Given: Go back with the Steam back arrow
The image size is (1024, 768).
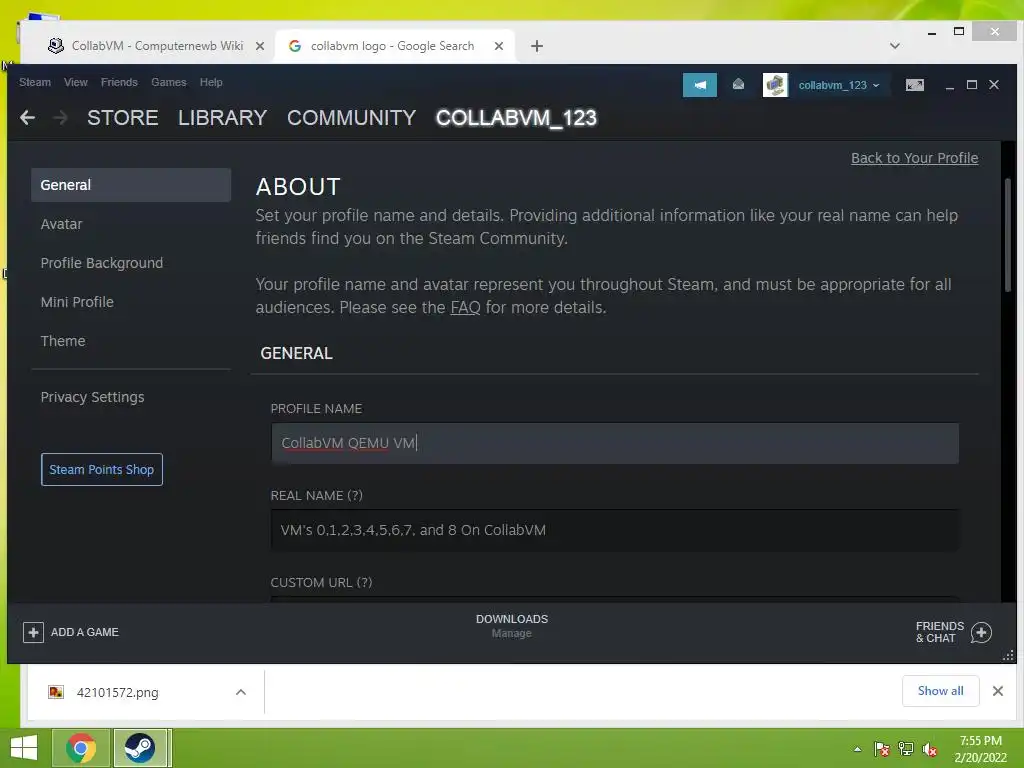Looking at the screenshot, I should (x=27, y=118).
